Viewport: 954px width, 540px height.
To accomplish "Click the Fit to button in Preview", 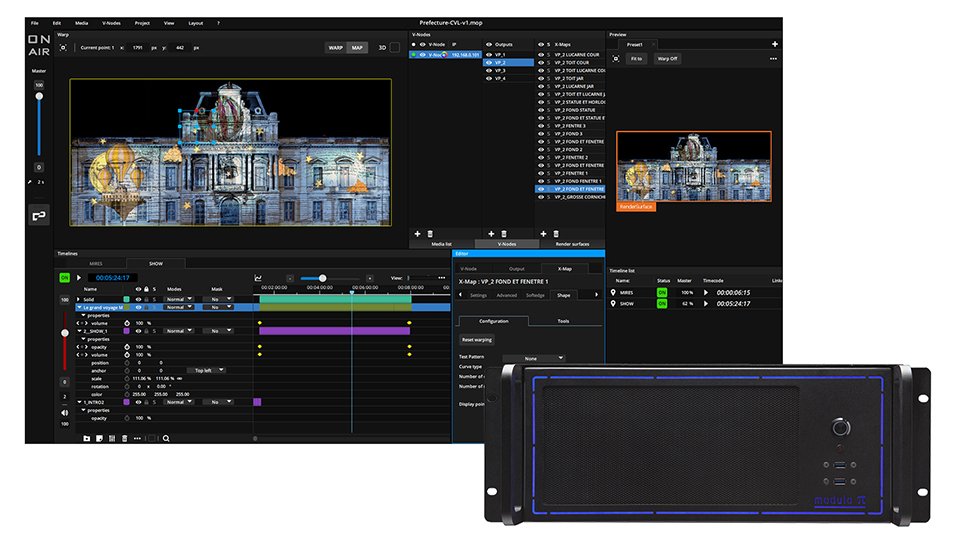I will coord(636,59).
